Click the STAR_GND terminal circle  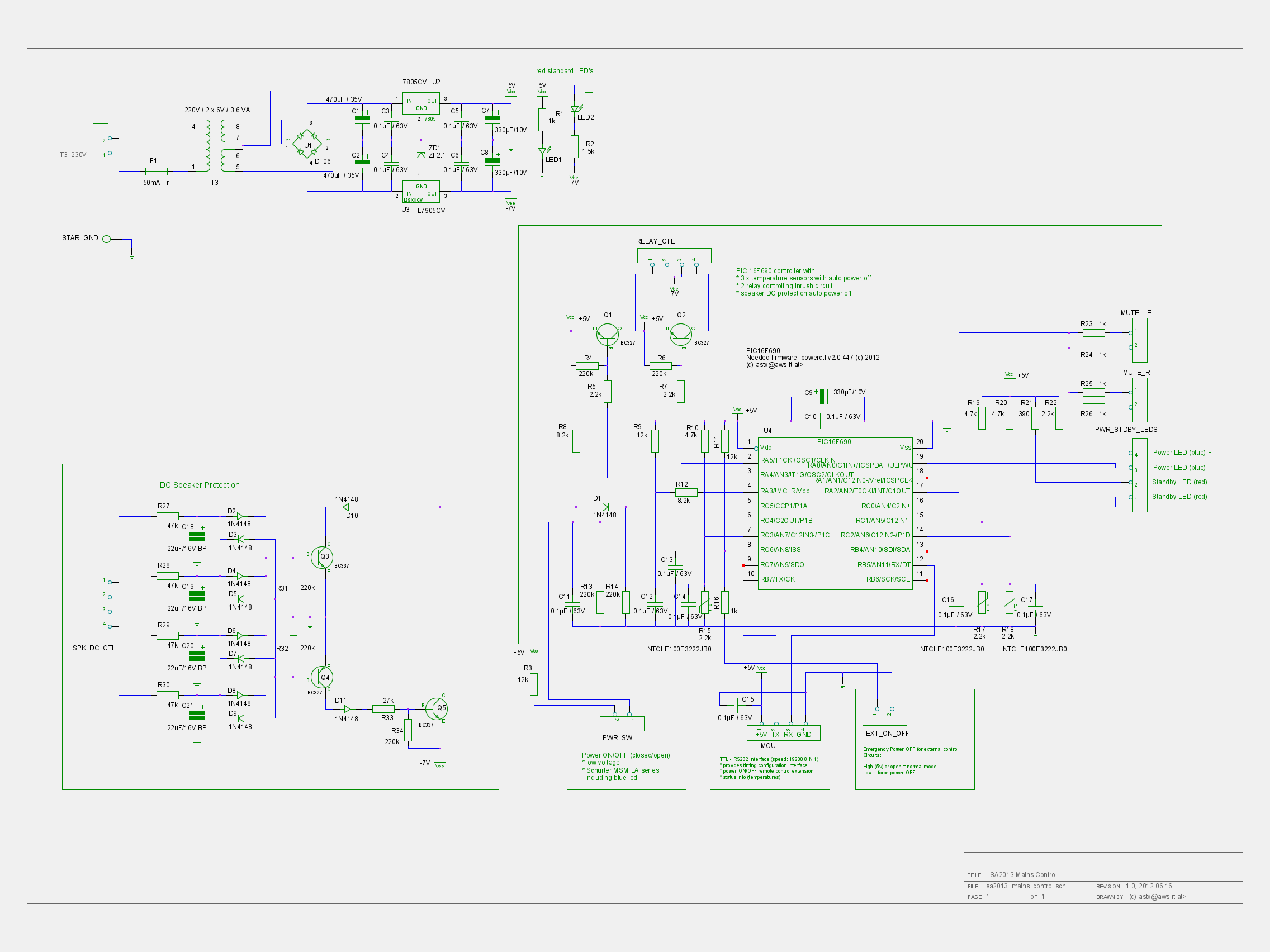(106, 239)
